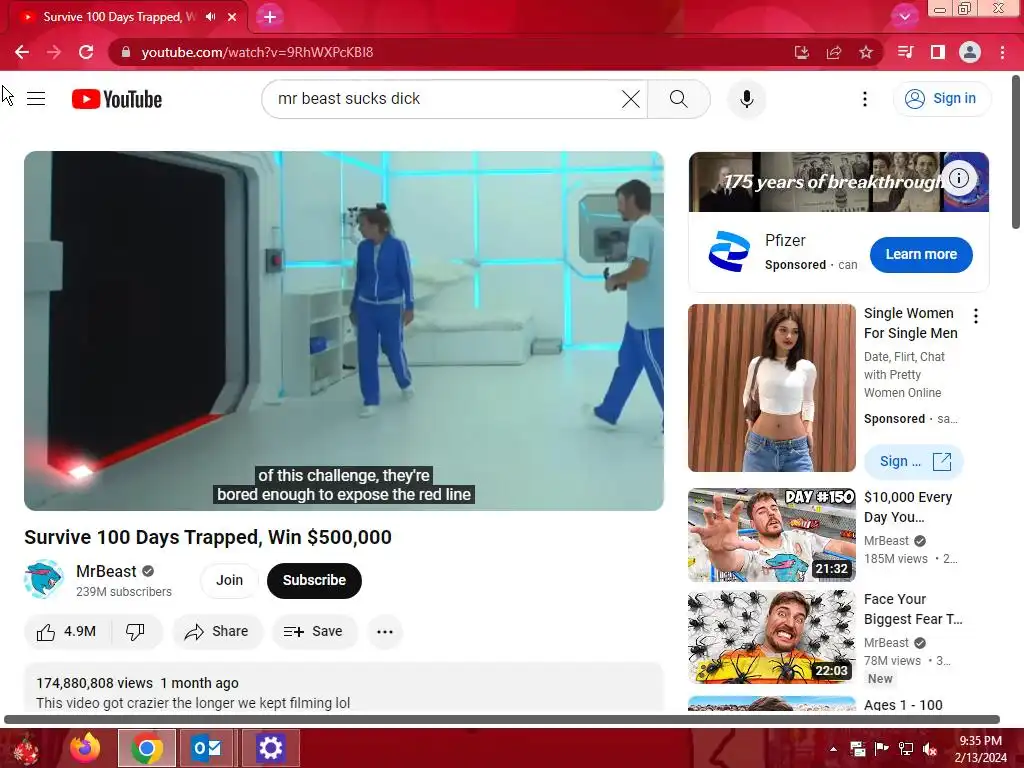Save the video to a playlist
Screen dimensions: 1024x768
point(314,632)
